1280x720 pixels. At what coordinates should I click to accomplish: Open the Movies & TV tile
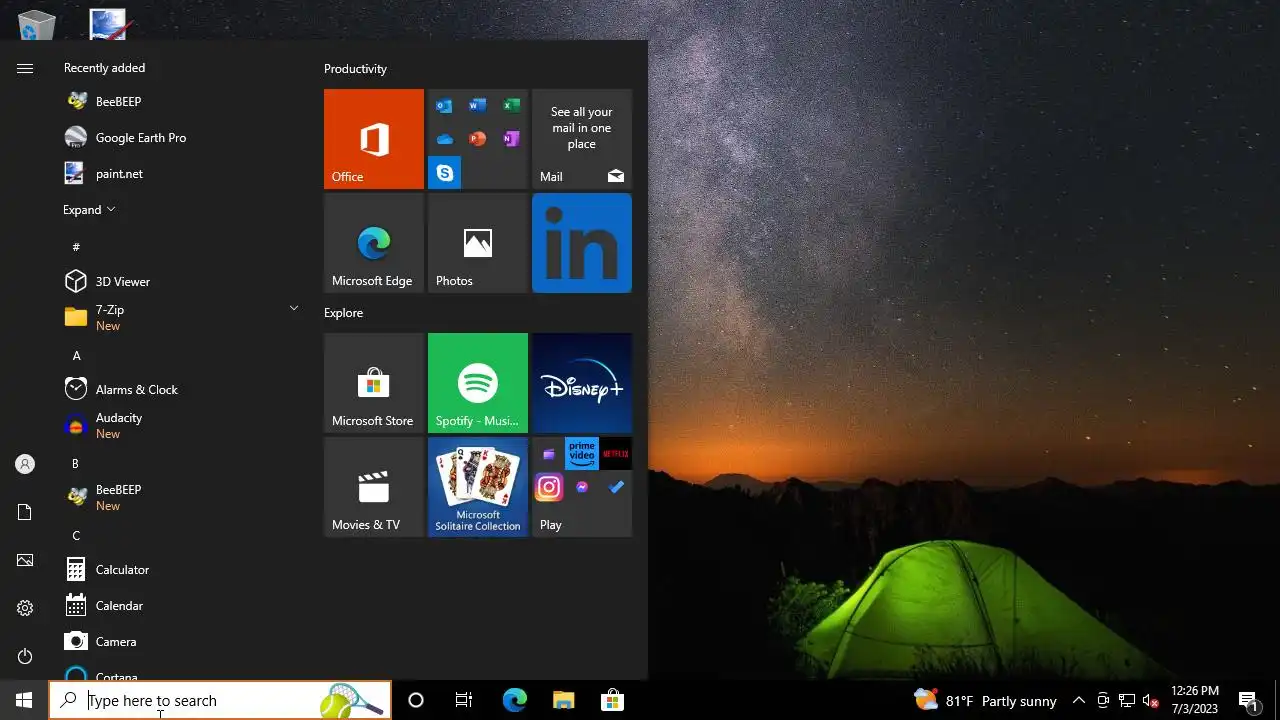click(374, 487)
